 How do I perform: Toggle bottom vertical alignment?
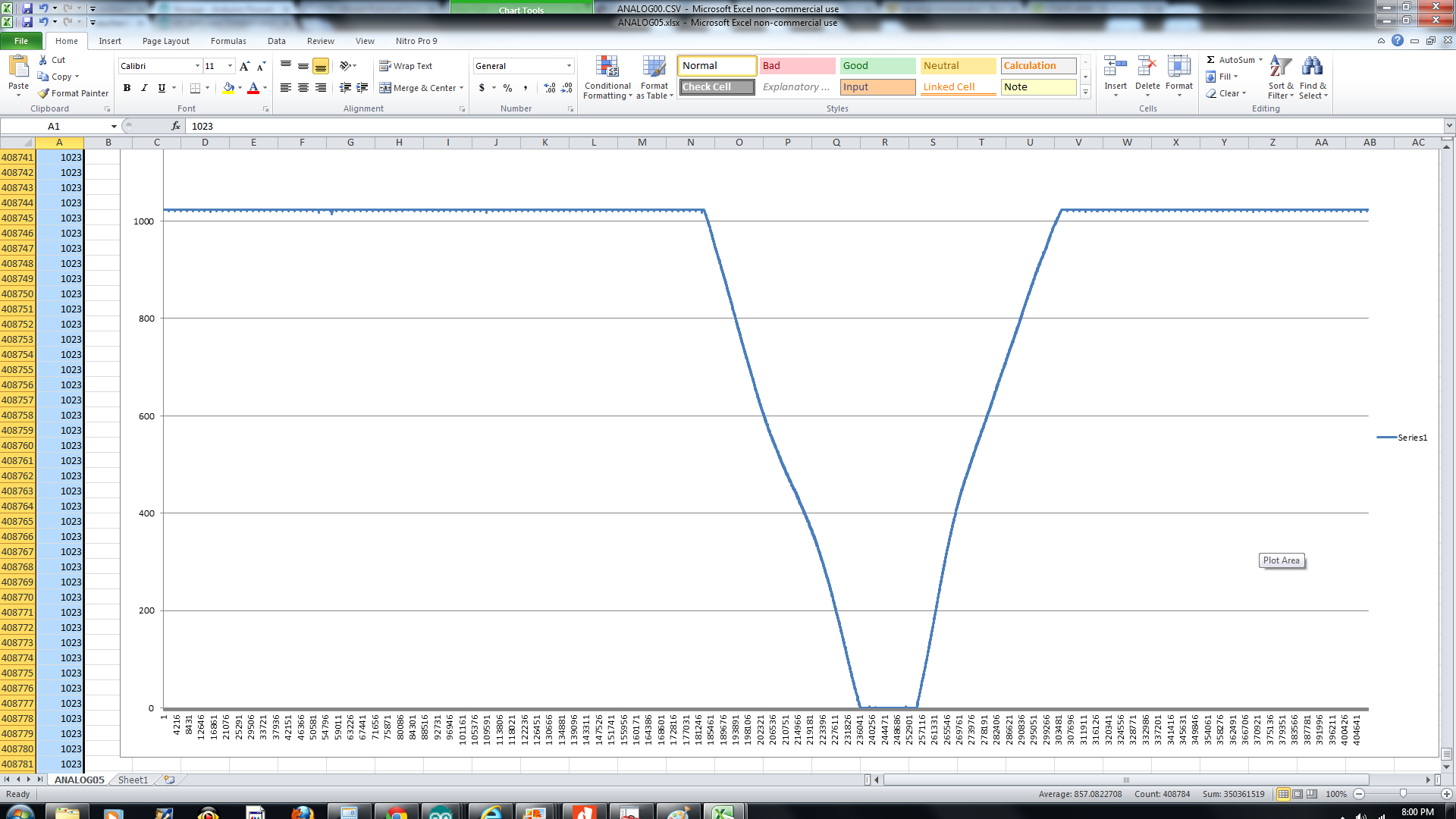click(321, 66)
